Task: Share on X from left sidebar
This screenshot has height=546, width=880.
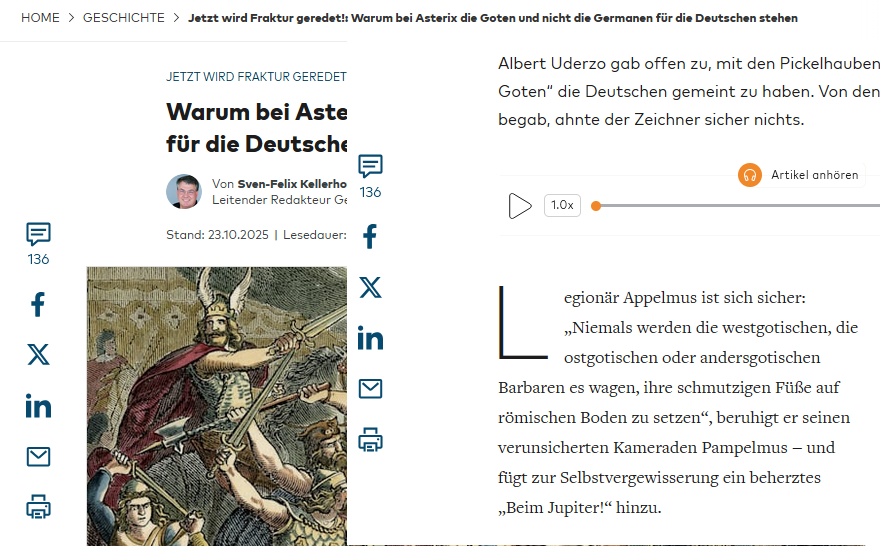Action: pyautogui.click(x=38, y=355)
